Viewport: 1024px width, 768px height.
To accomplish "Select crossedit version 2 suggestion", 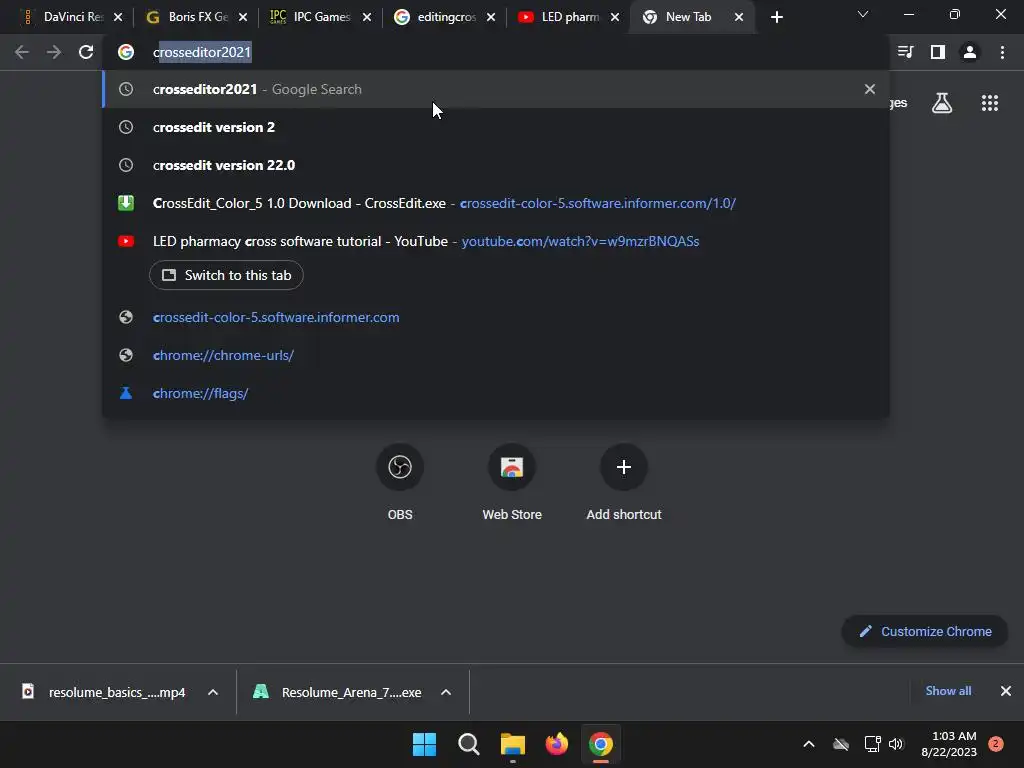I will (x=496, y=127).
